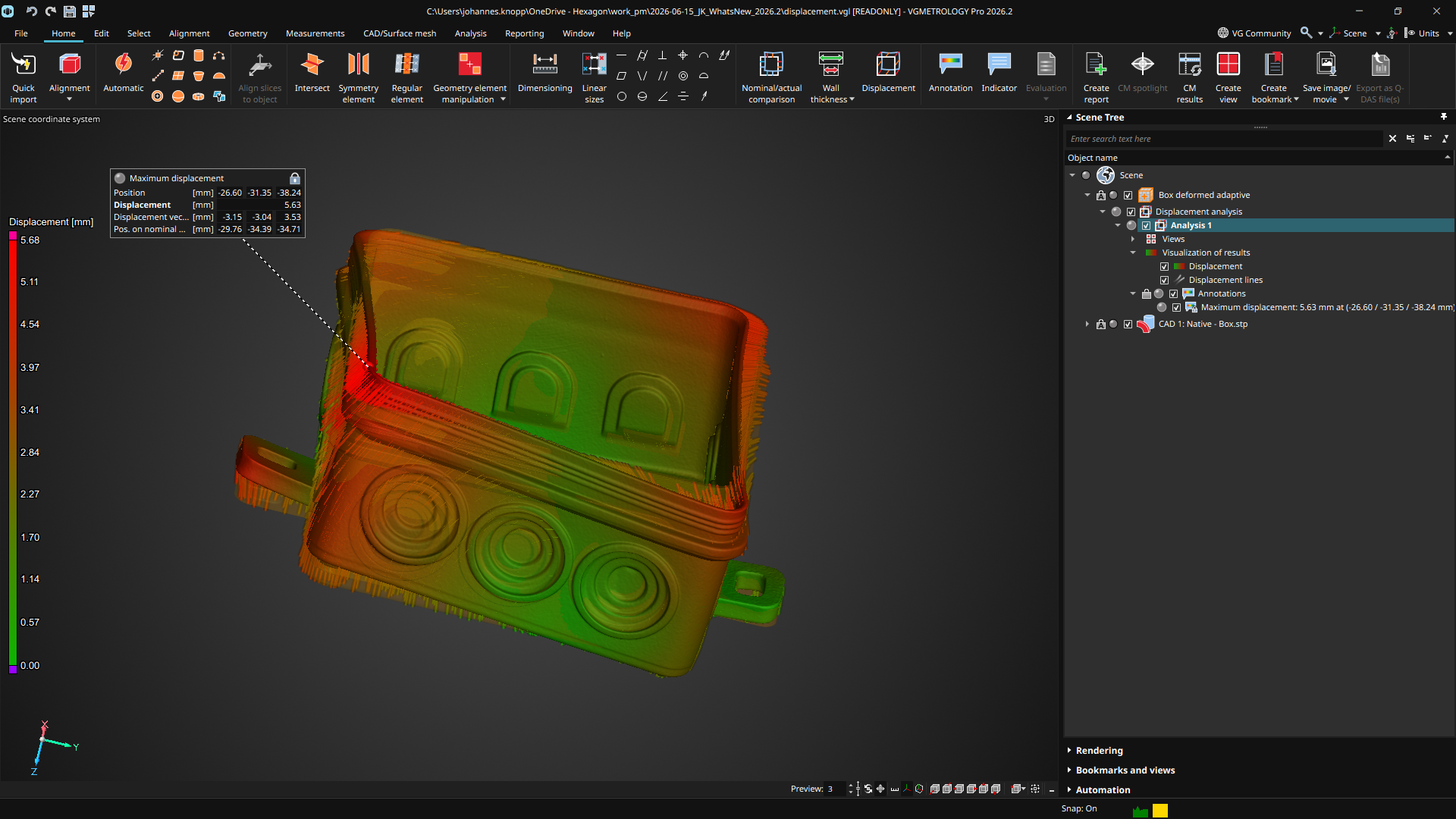Create a Symmetry element
Screen dimensions: 1456x819
358,77
